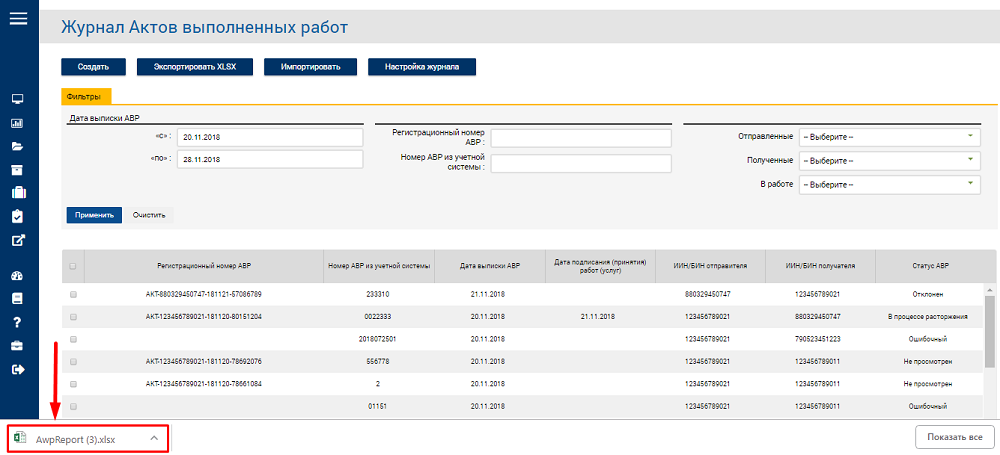Click the logout arrow sidebar icon
The width and height of the screenshot is (1000, 455).
[18, 369]
